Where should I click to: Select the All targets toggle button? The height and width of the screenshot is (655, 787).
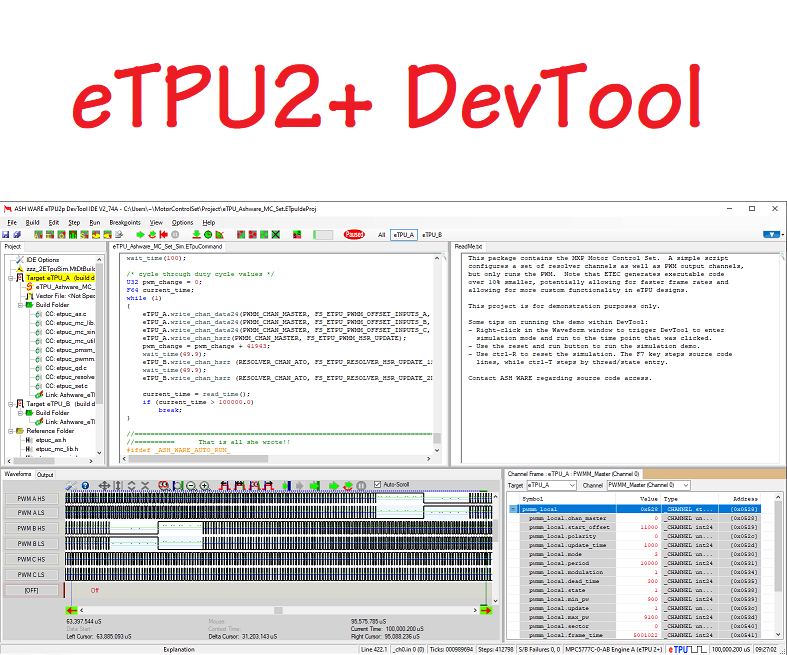(x=381, y=234)
